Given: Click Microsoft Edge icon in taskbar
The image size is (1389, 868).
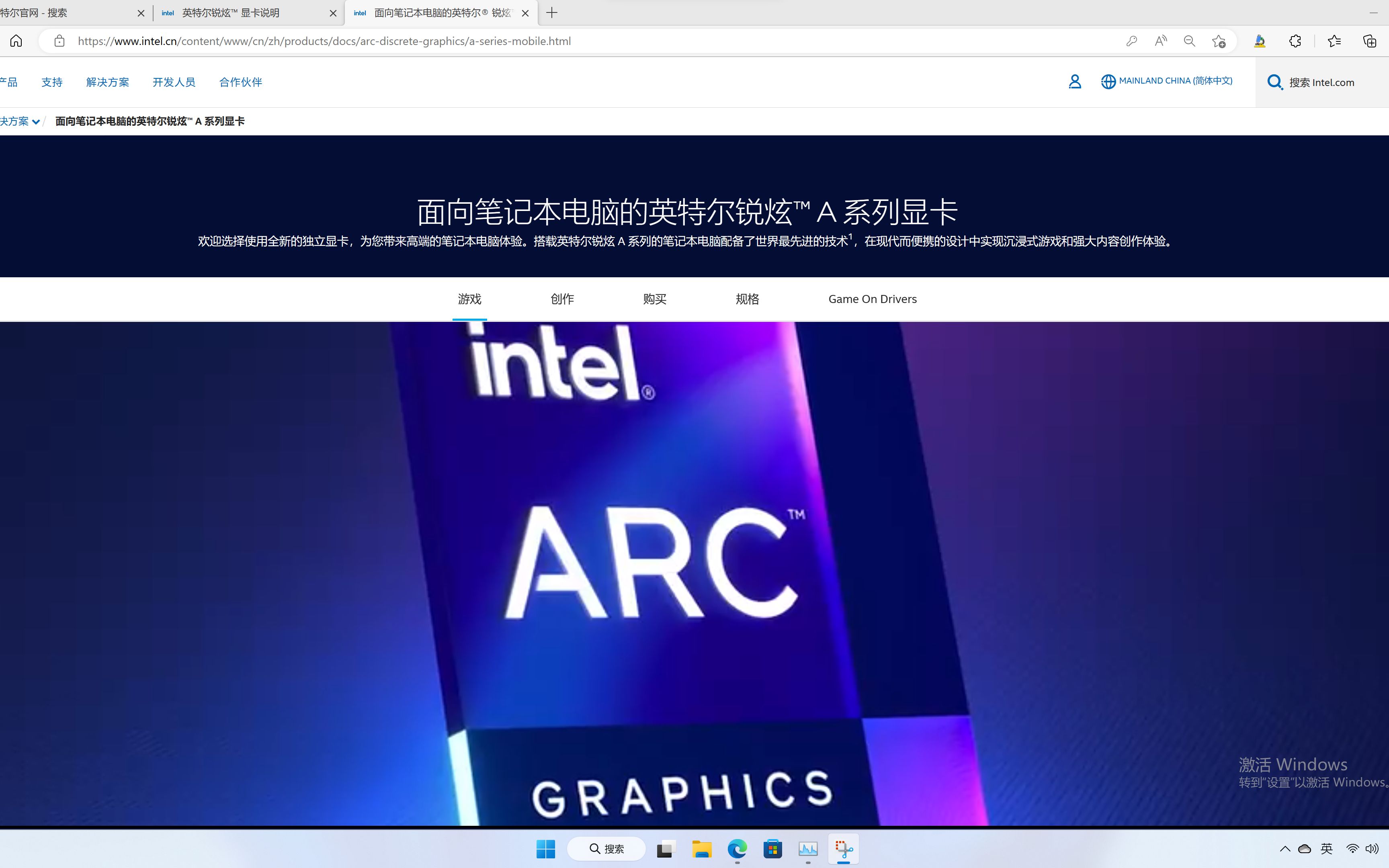Looking at the screenshot, I should pyautogui.click(x=737, y=848).
